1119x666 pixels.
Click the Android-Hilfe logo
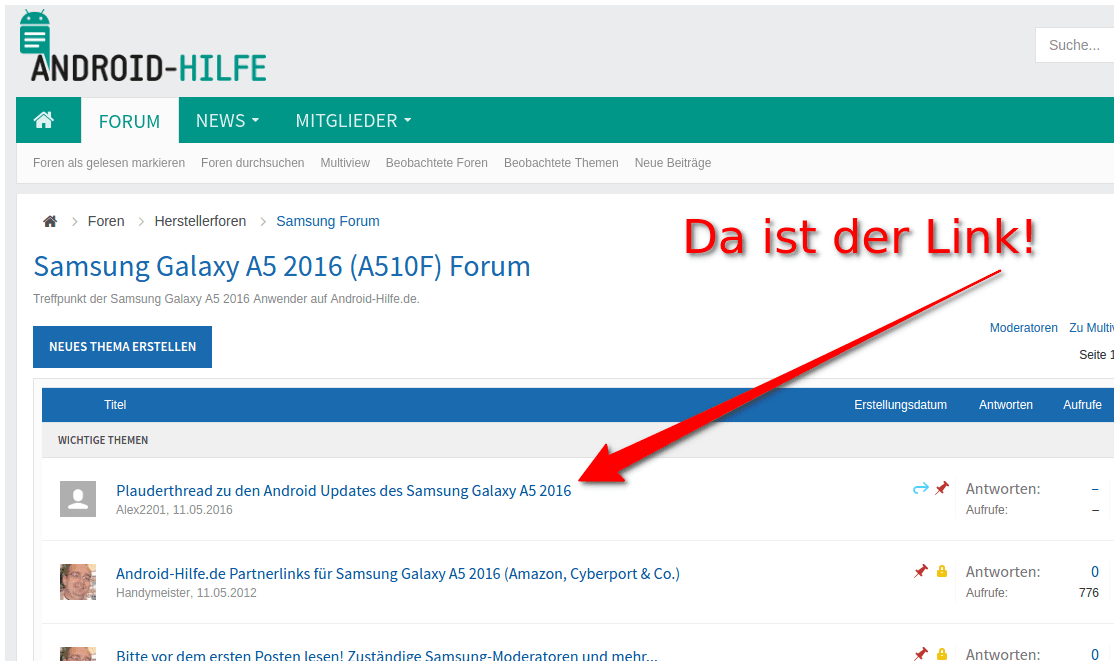[143, 47]
